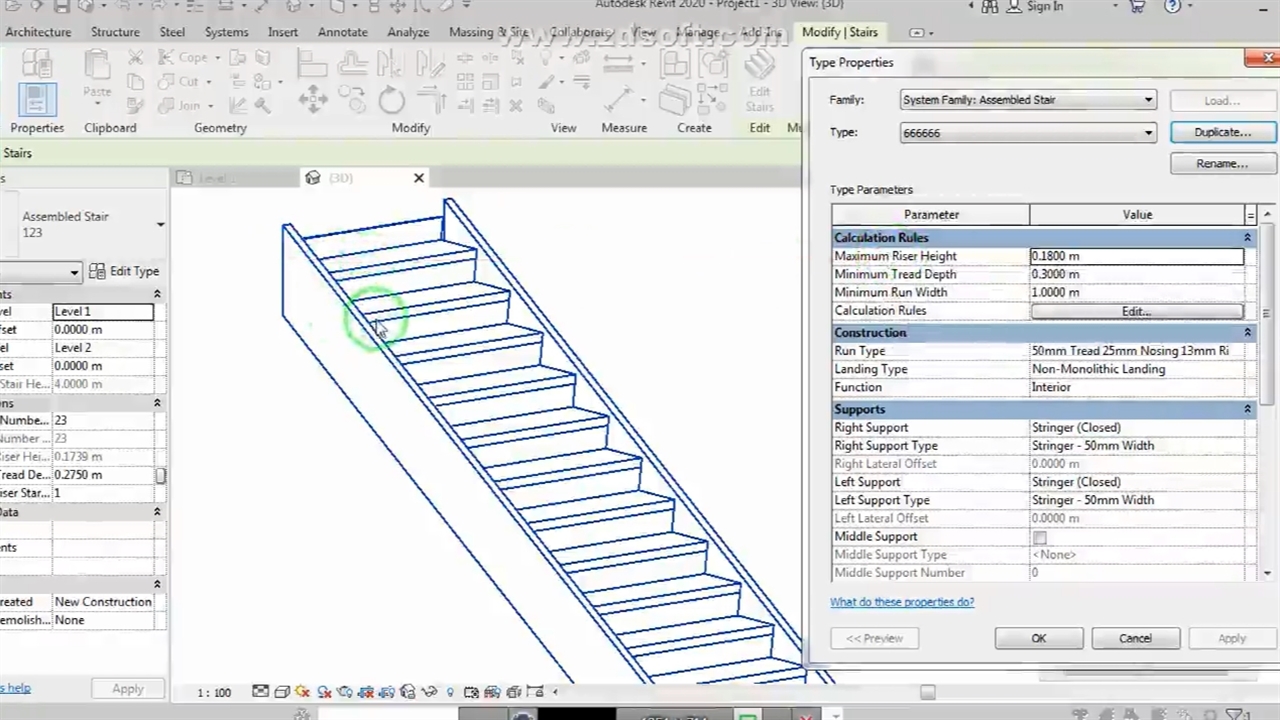This screenshot has width=1280, height=720.
Task: Click the Measure Aligned Dimension icon
Action: click(x=619, y=98)
